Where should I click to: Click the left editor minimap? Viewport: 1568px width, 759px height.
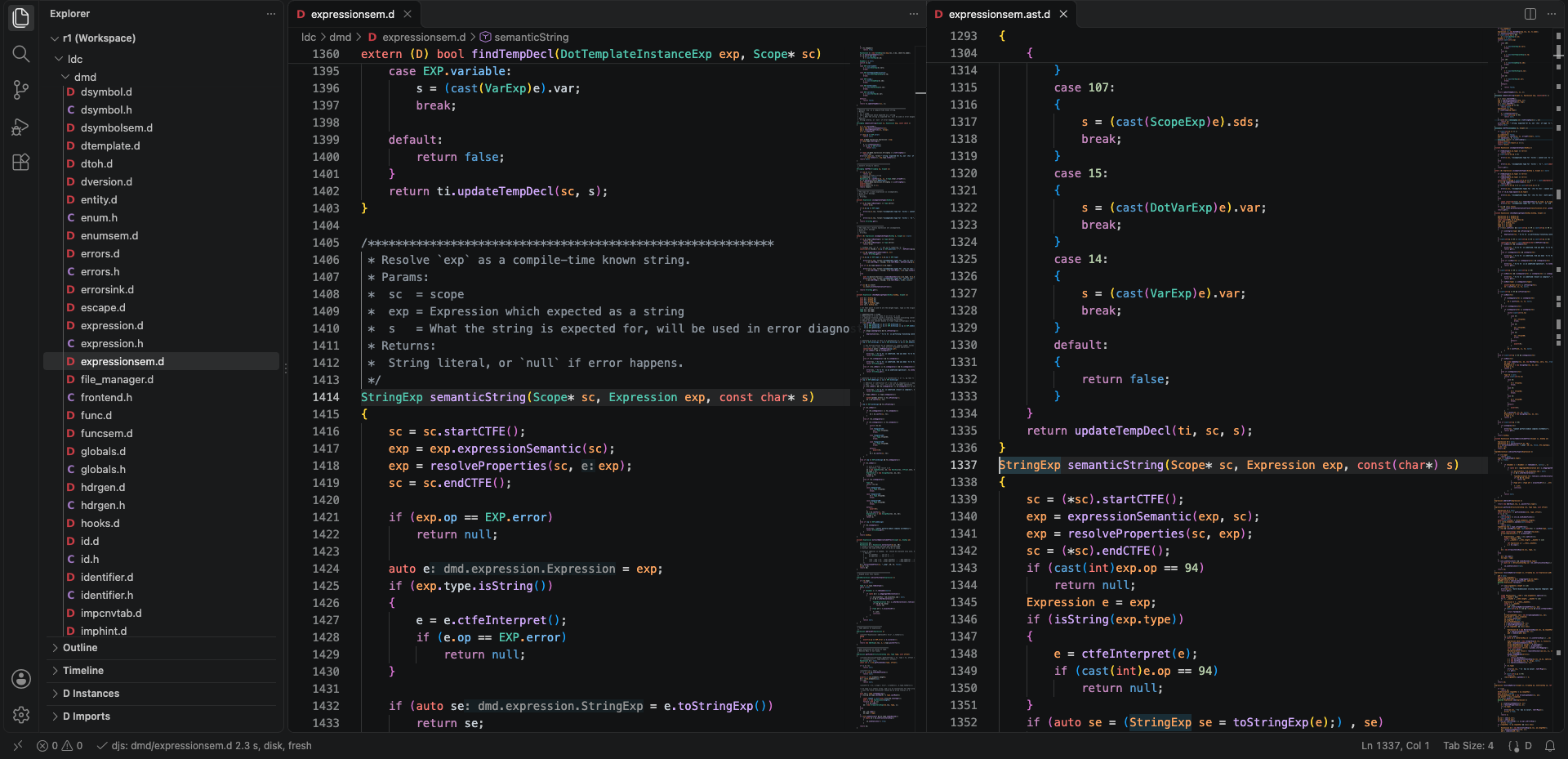(x=887, y=388)
